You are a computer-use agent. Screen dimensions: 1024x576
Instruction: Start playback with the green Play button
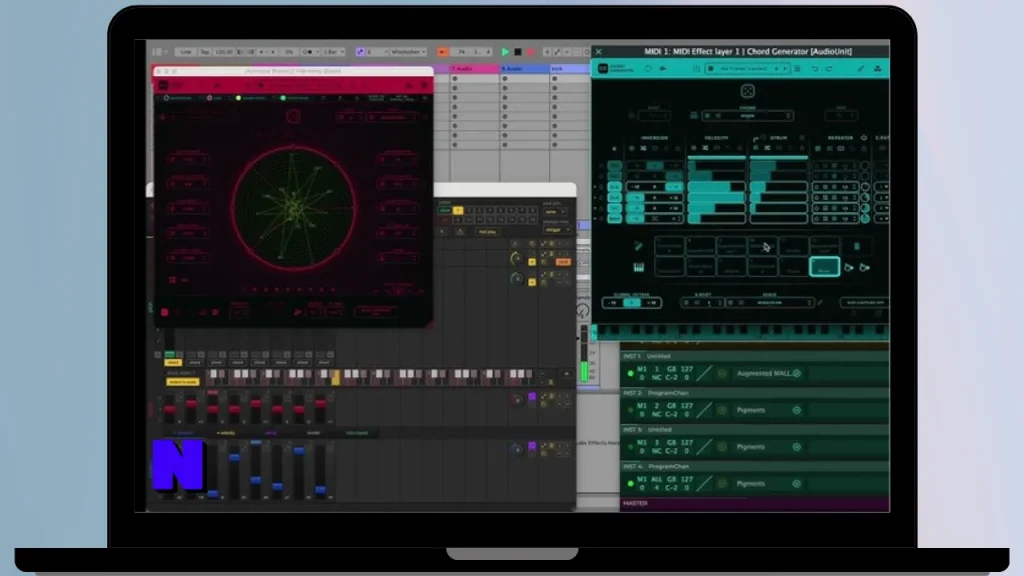(x=505, y=52)
